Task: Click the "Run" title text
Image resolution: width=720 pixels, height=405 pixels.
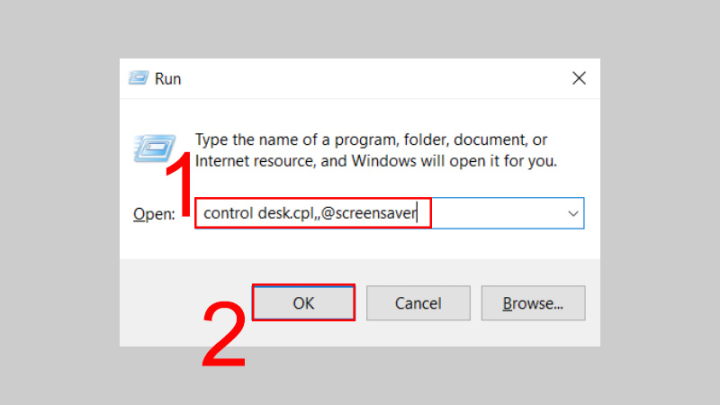Action: tap(168, 78)
